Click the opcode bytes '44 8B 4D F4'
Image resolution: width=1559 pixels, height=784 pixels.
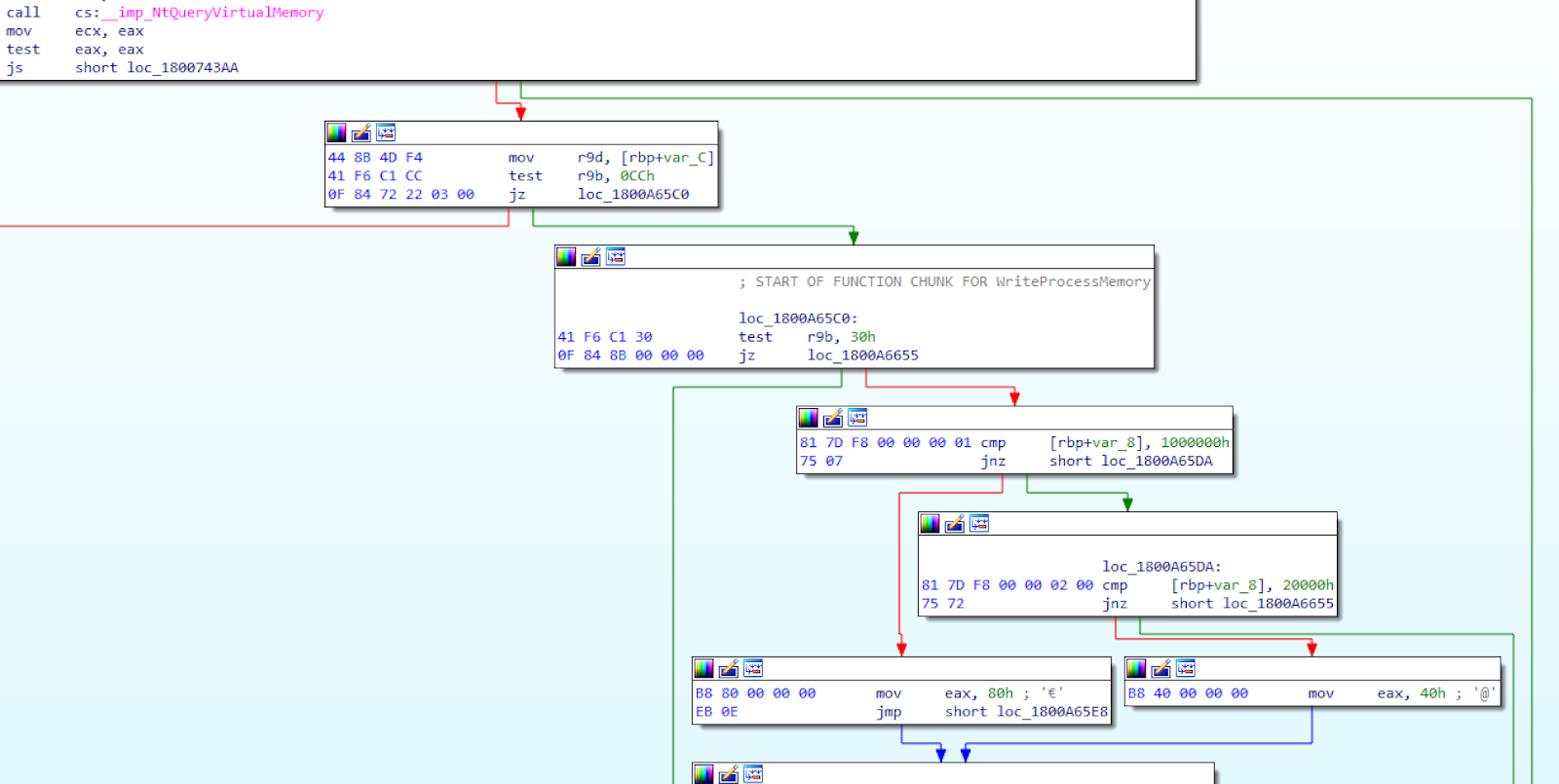375,158
